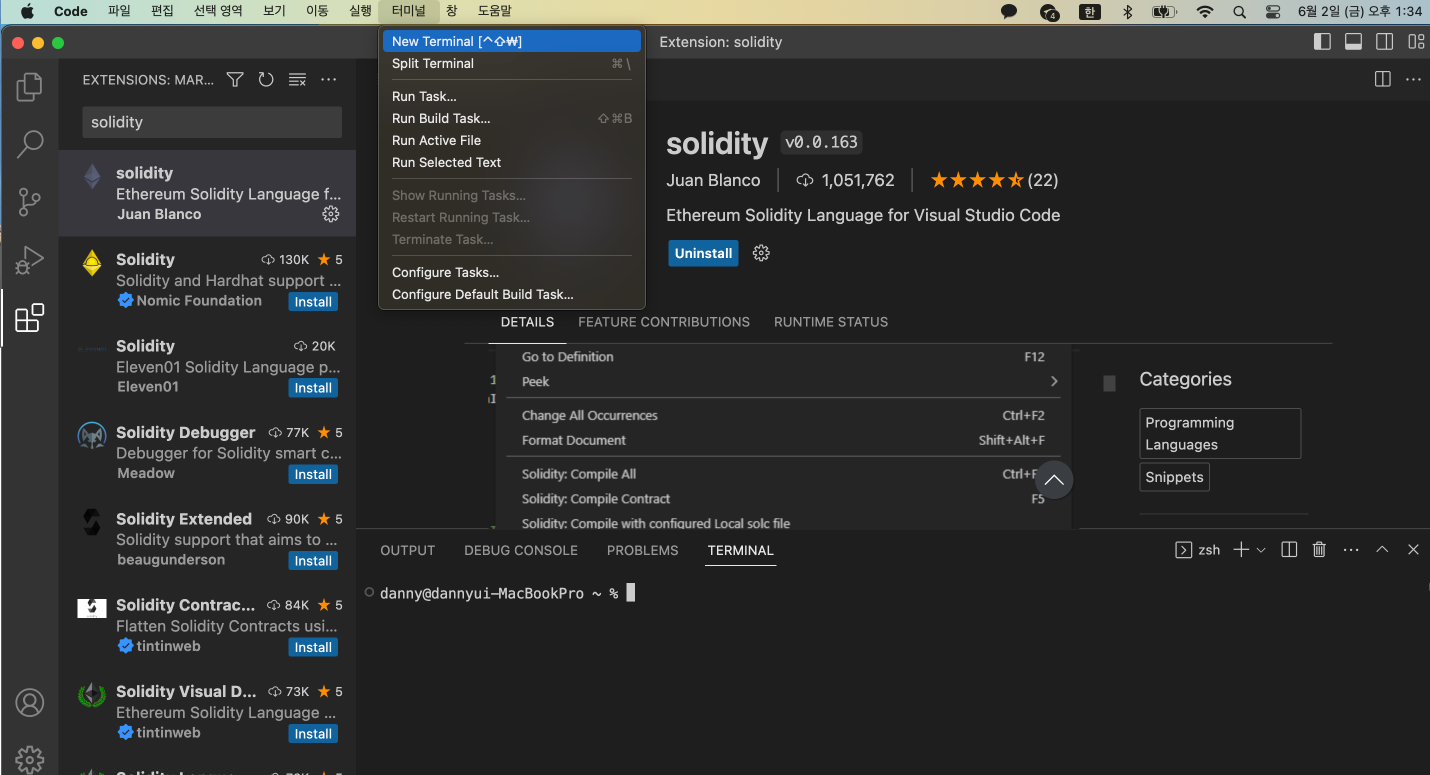Open the Source Control view
Screen dimensions: 1430x775
[x=30, y=202]
